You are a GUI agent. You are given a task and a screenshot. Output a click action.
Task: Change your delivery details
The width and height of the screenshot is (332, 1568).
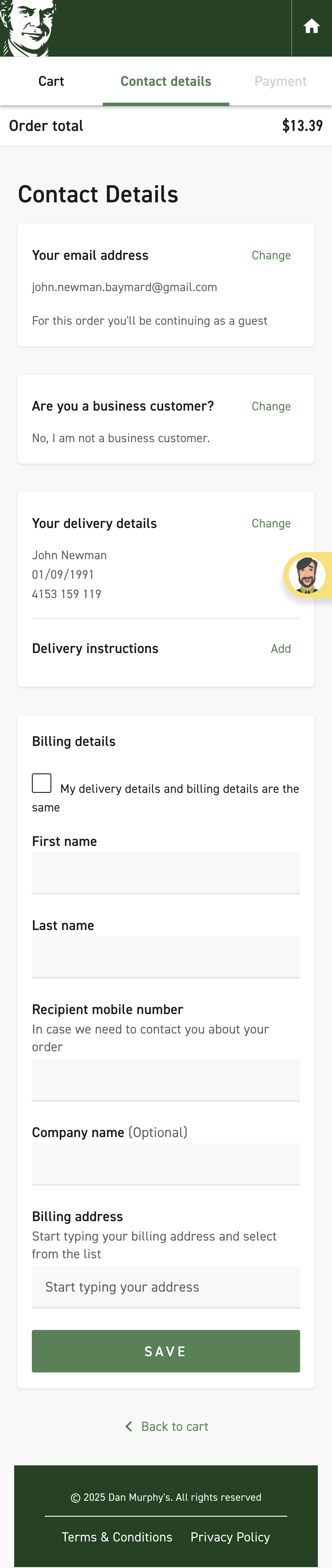coord(271,524)
